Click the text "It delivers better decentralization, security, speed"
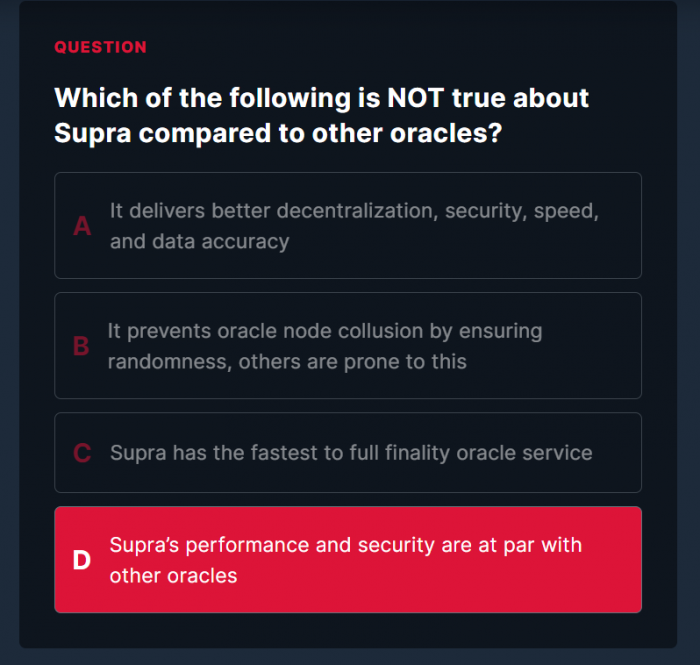Viewport: 700px width, 665px height. (x=354, y=211)
